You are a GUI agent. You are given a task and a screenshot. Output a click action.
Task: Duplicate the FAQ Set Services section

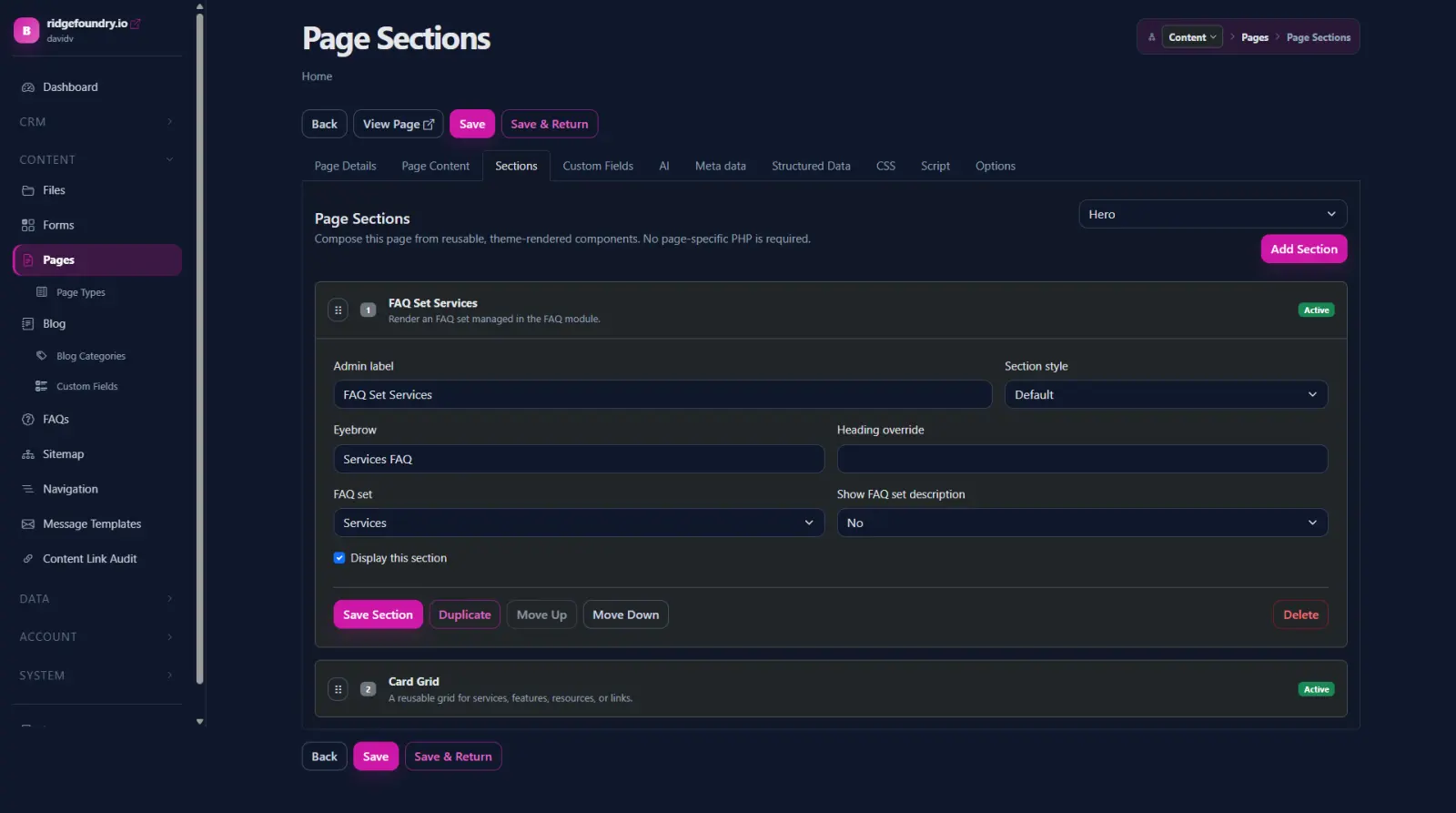pyautogui.click(x=465, y=615)
